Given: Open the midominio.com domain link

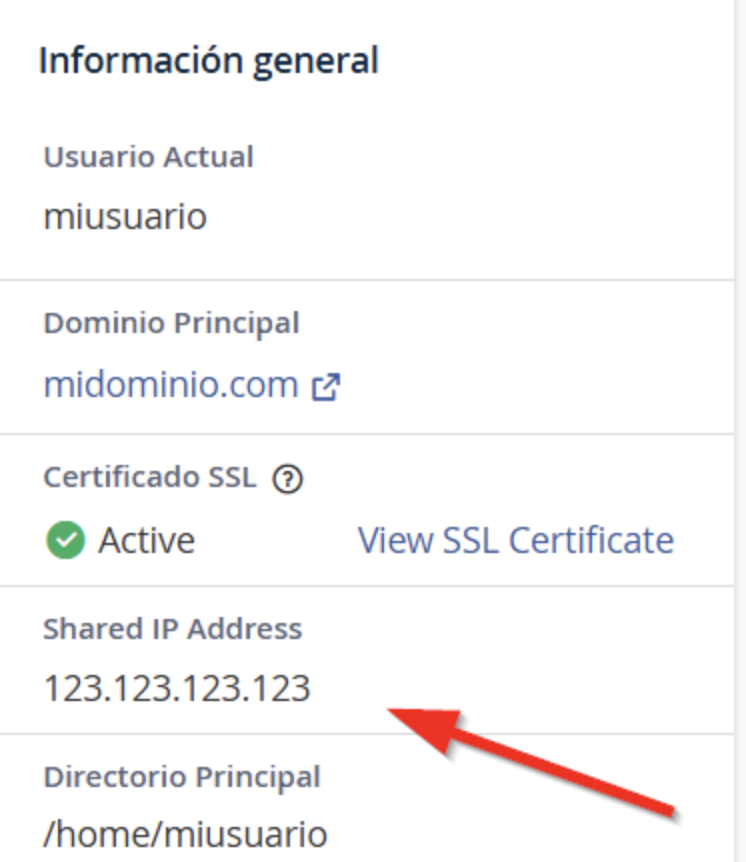Looking at the screenshot, I should tap(171, 384).
